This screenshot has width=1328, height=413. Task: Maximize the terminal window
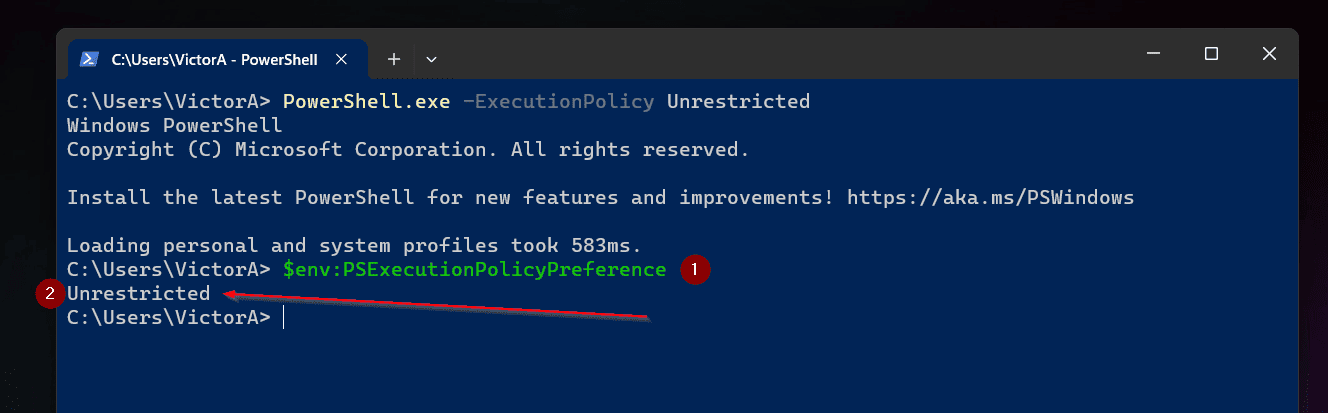[1211, 54]
